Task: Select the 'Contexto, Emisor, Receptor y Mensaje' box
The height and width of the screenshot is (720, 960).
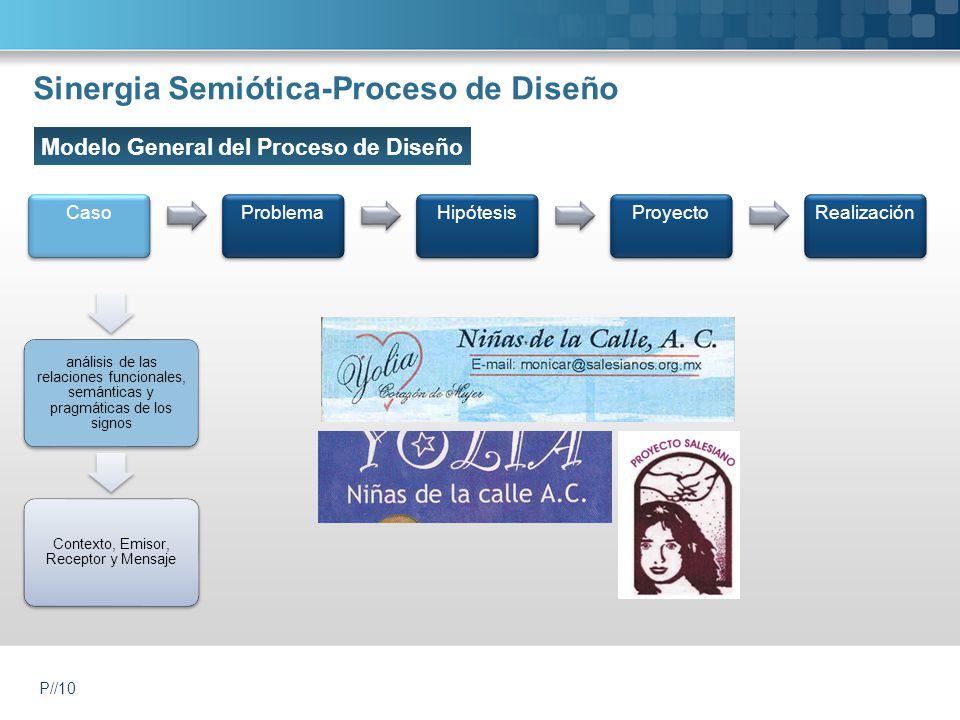Action: (111, 552)
